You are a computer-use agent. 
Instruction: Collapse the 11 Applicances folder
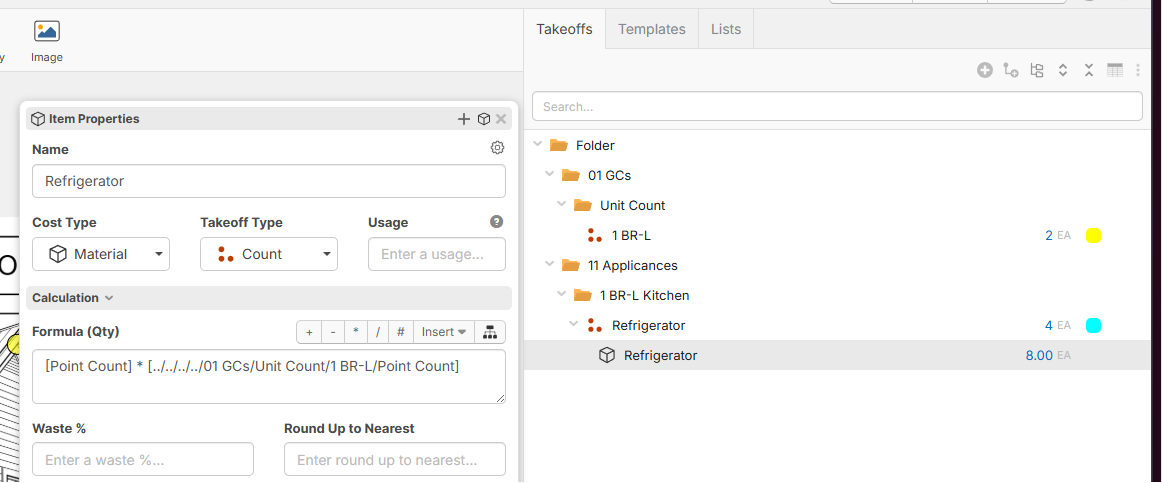tap(549, 265)
